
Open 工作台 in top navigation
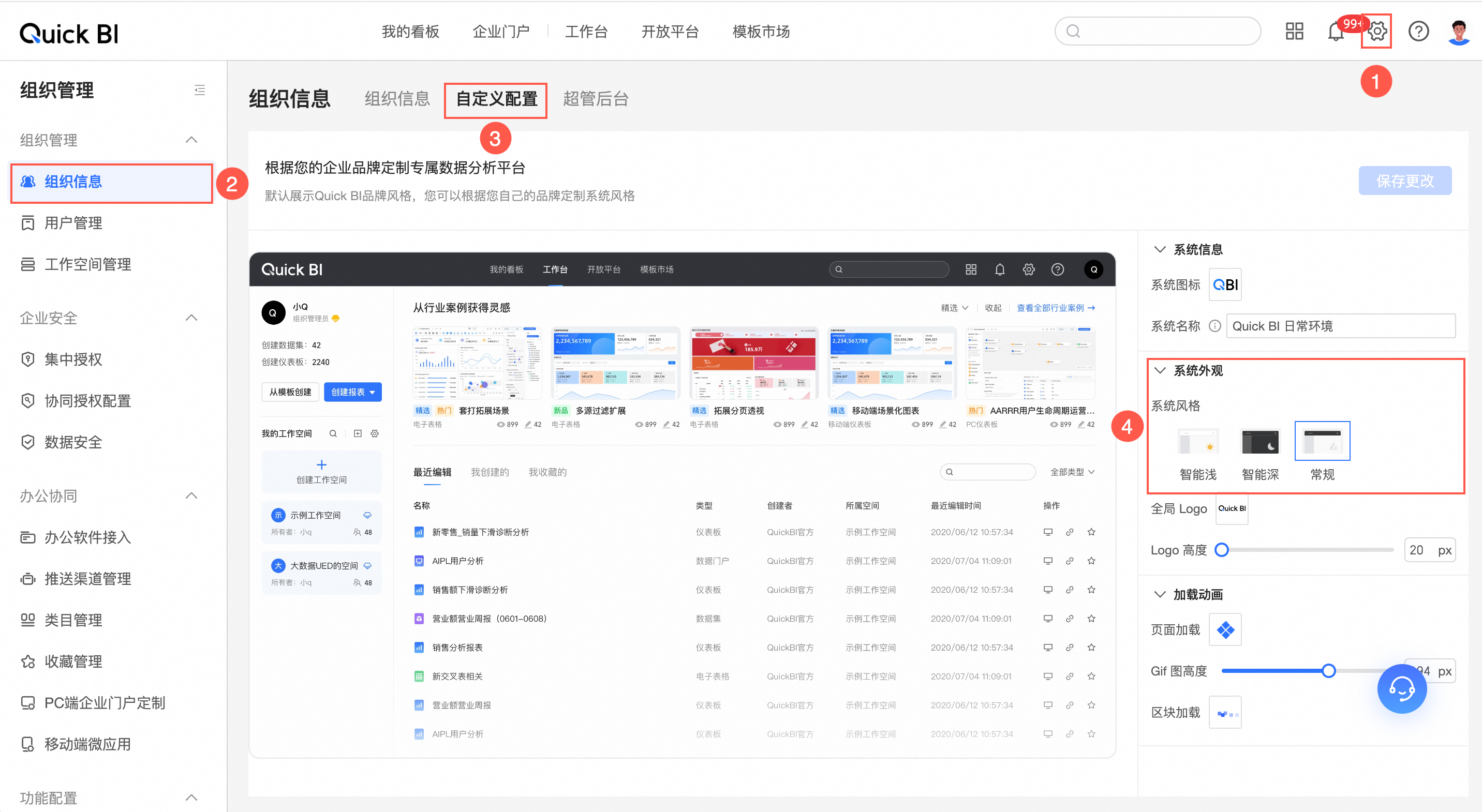point(586,32)
